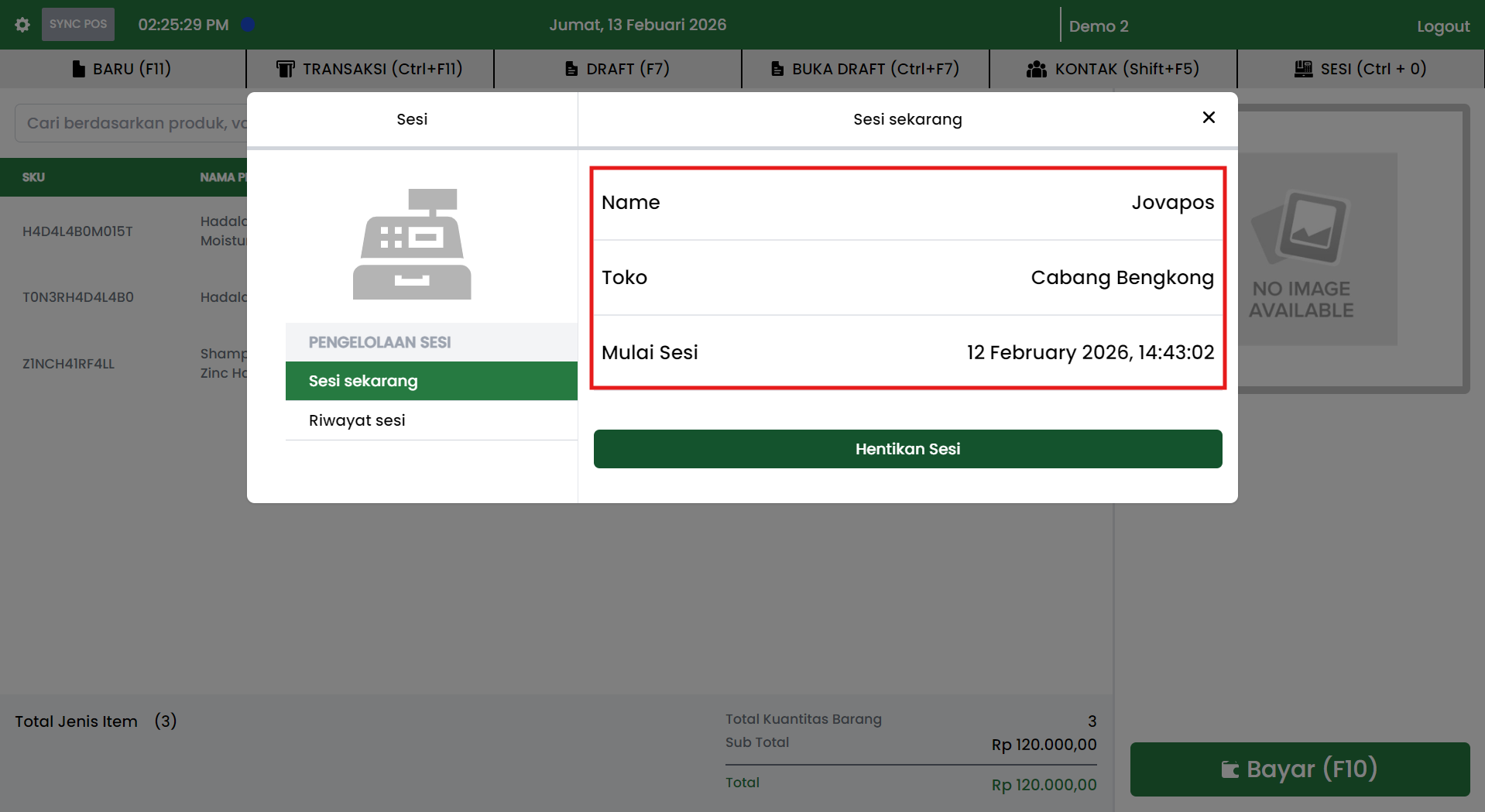Click the product search field
Image resolution: width=1485 pixels, height=812 pixels.
pos(132,123)
